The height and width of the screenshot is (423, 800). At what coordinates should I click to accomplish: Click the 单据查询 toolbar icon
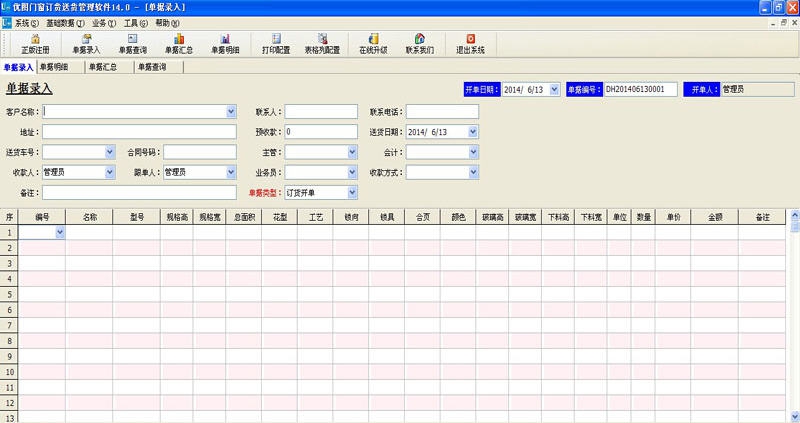click(132, 43)
